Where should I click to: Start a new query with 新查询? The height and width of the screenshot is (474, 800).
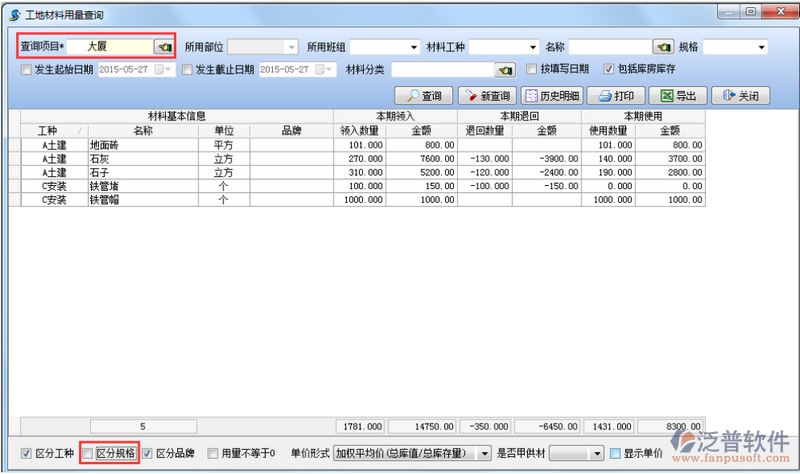486,96
